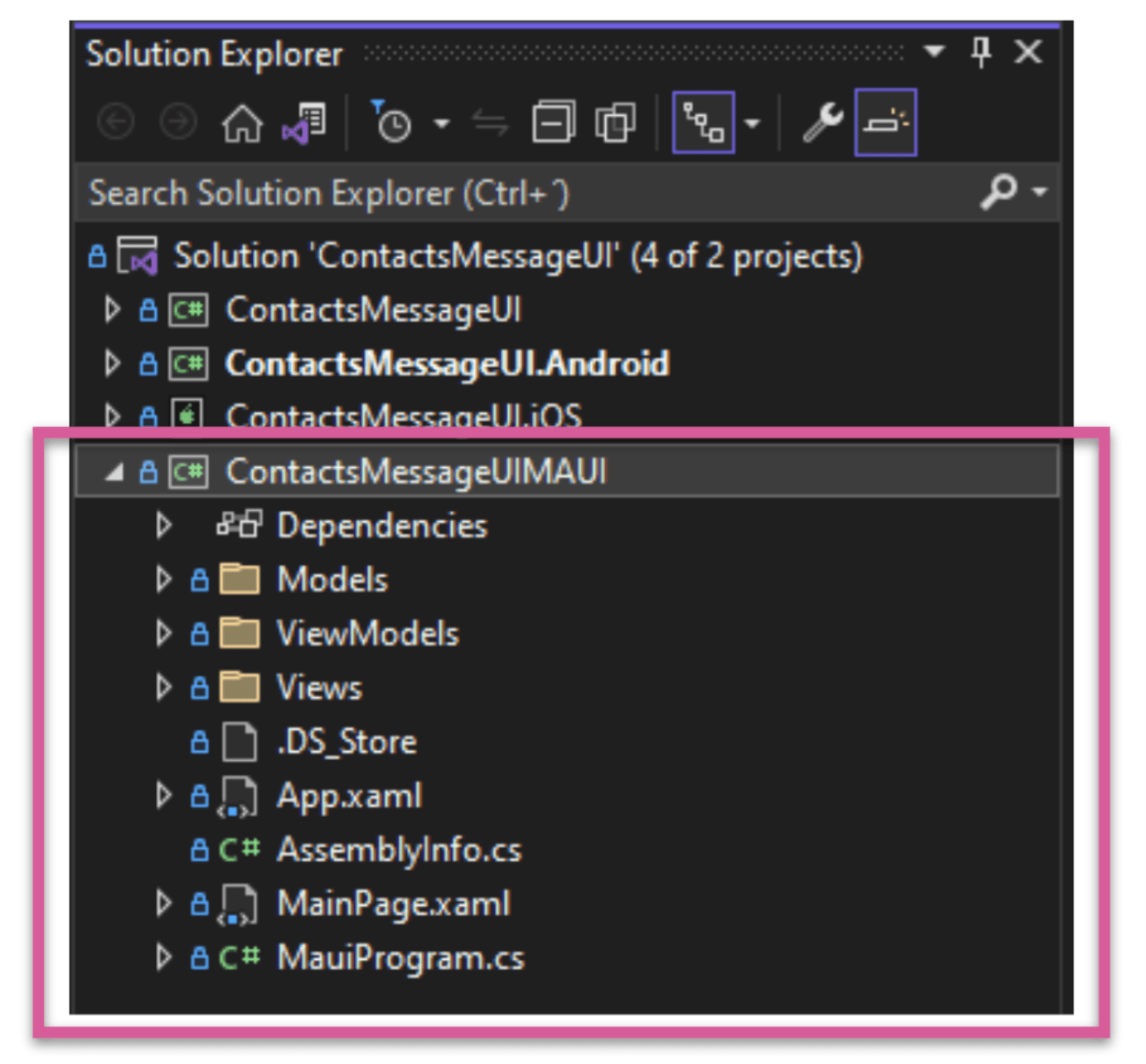Expand the ContactsMessageUI project node

pos(112,310)
